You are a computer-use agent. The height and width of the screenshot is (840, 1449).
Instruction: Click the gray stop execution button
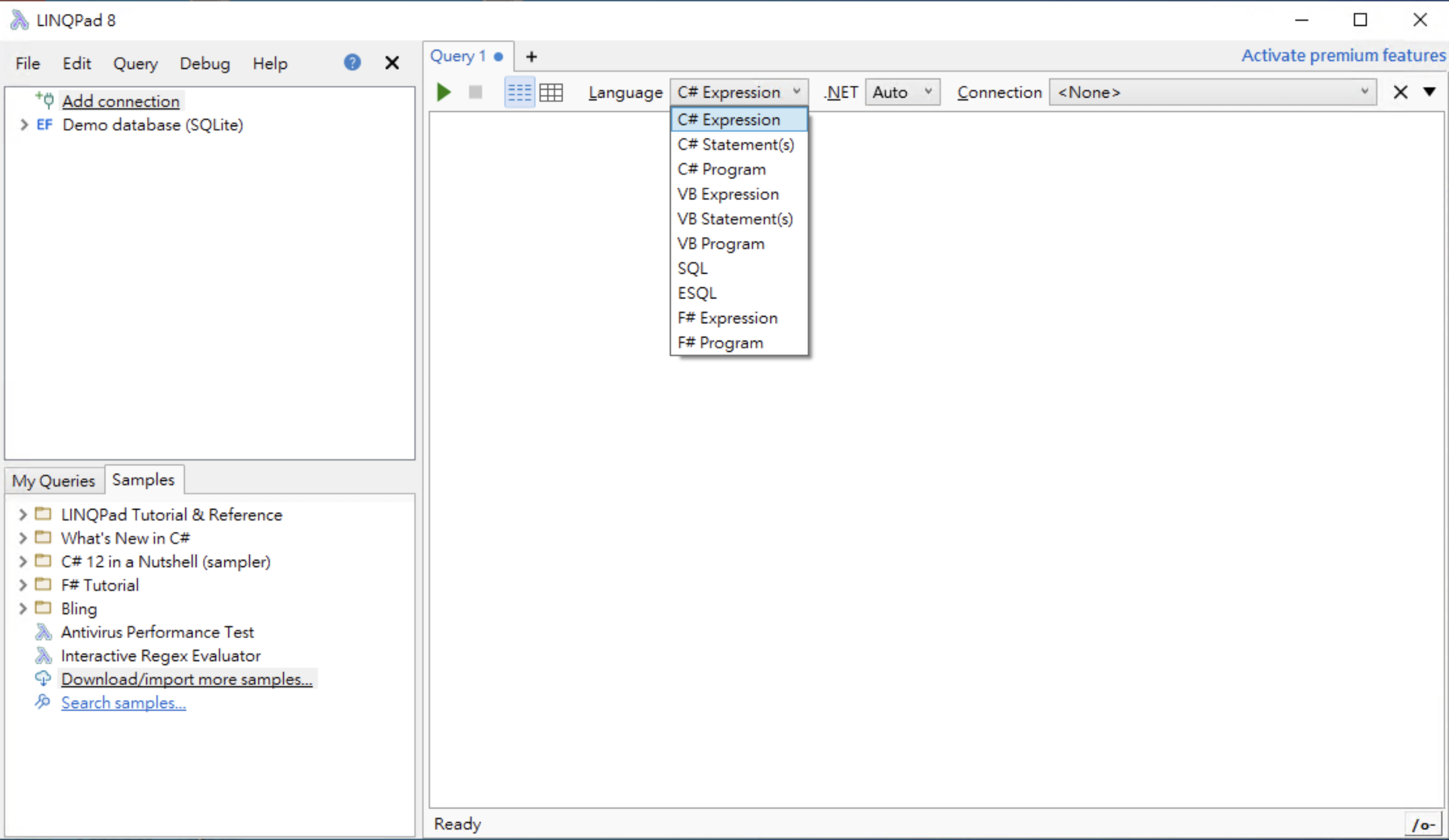(475, 92)
